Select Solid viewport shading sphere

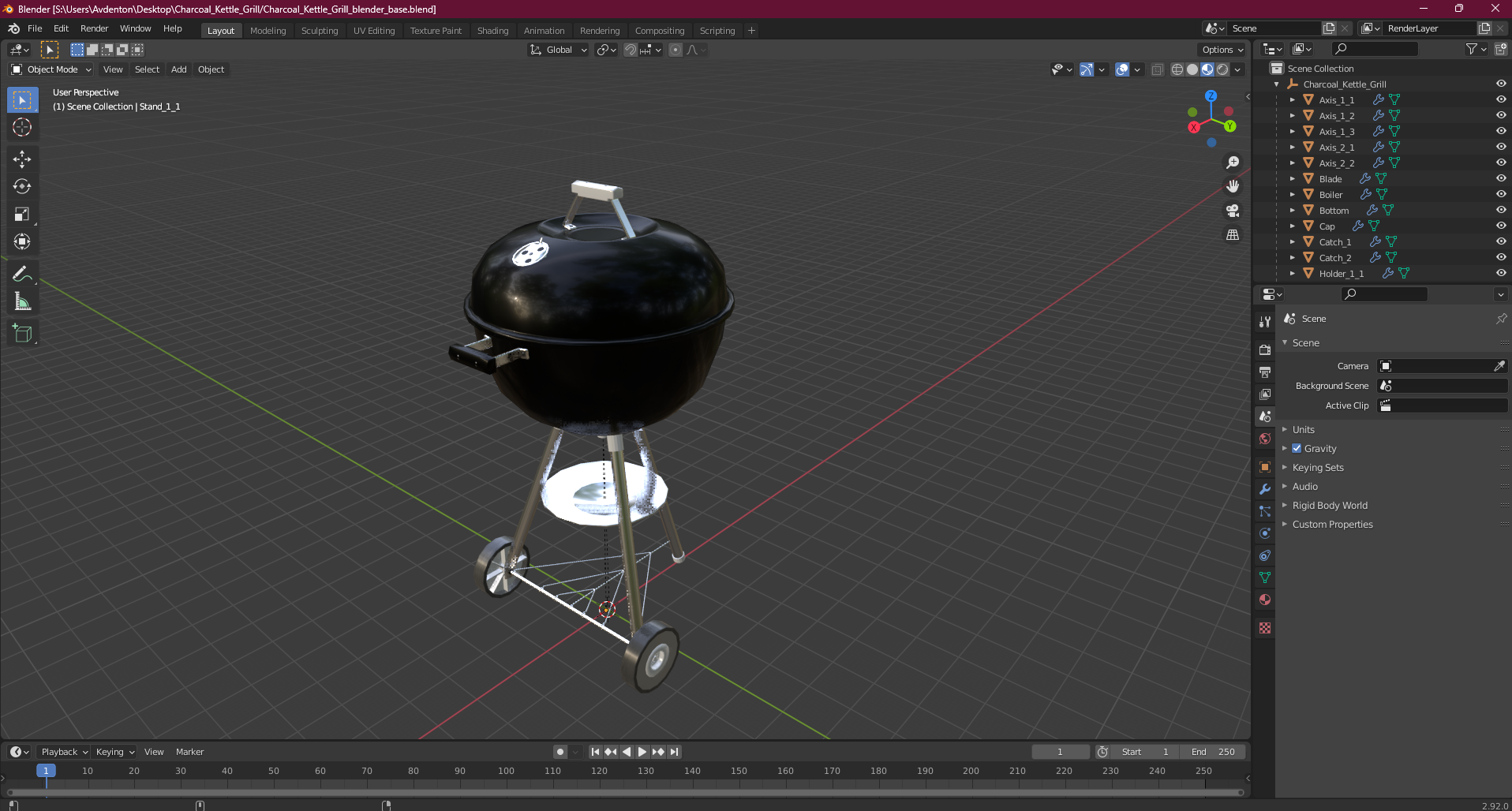(1192, 69)
